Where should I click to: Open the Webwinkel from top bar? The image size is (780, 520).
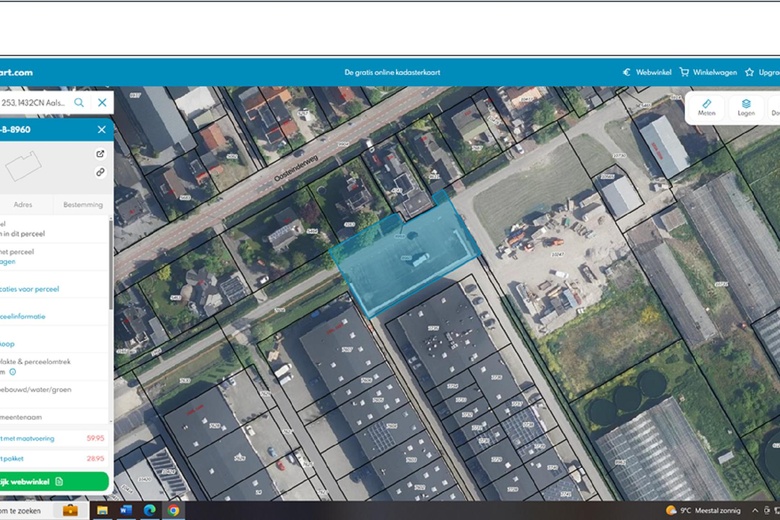647,72
